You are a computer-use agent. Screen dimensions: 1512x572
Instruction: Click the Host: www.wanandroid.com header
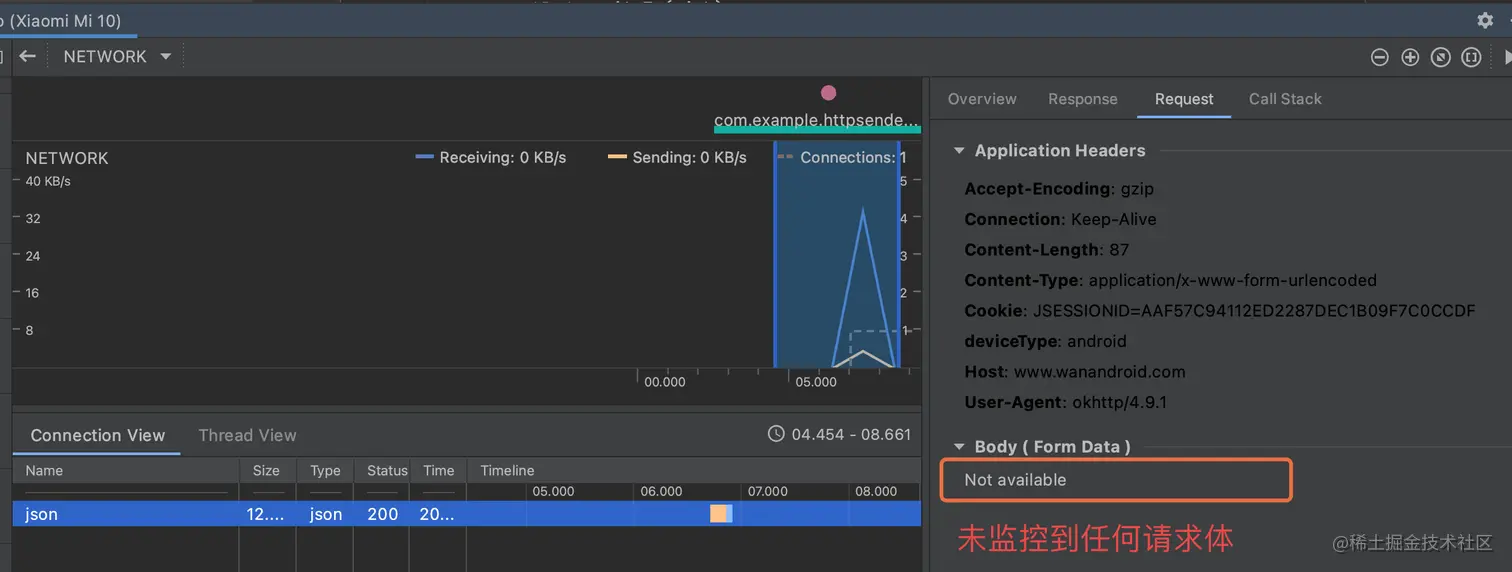tap(1074, 372)
